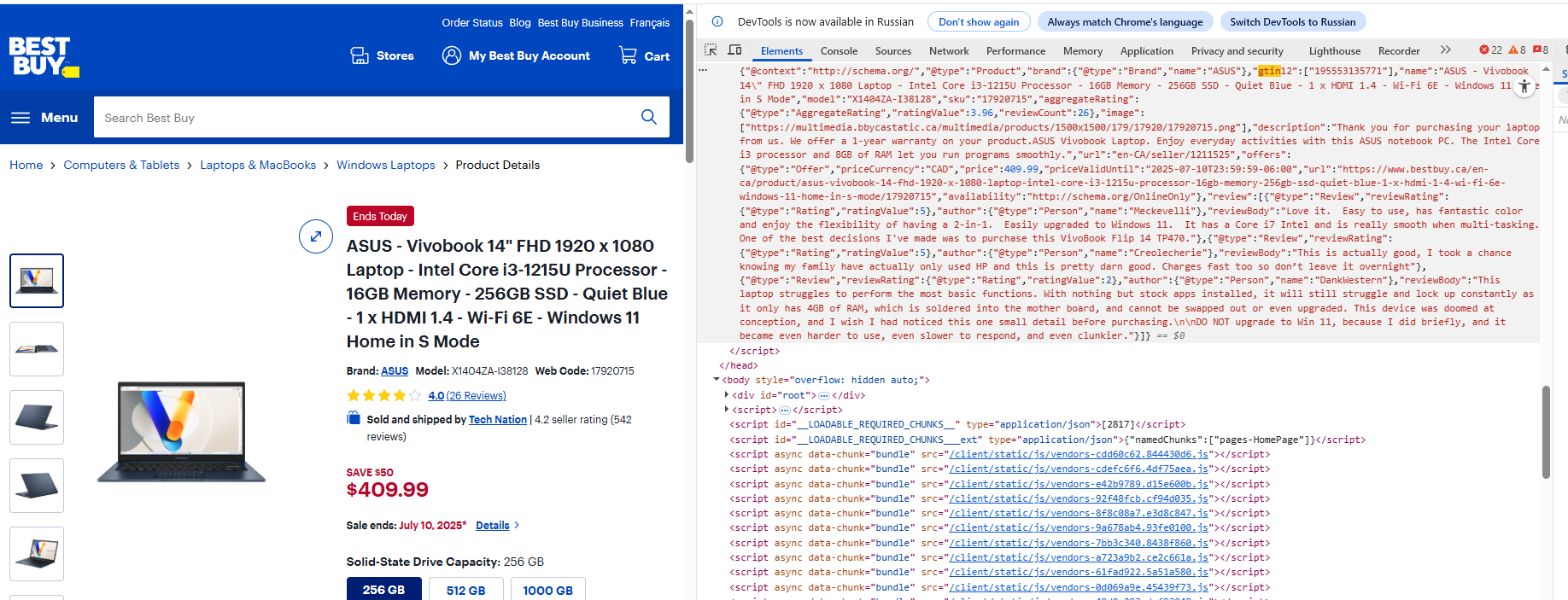Go to Windows Laptops breadcrumb
This screenshot has width=1568, height=600.
tap(386, 165)
